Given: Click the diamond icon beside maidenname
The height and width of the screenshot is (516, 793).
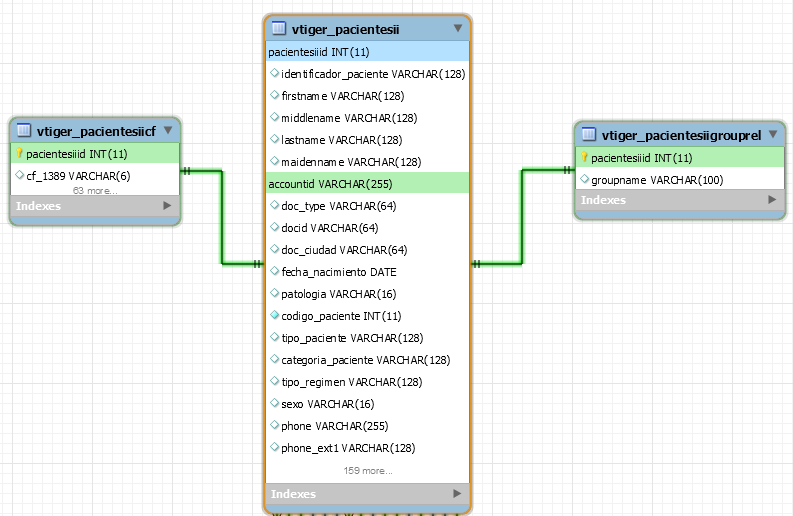Looking at the screenshot, I should coord(275,161).
